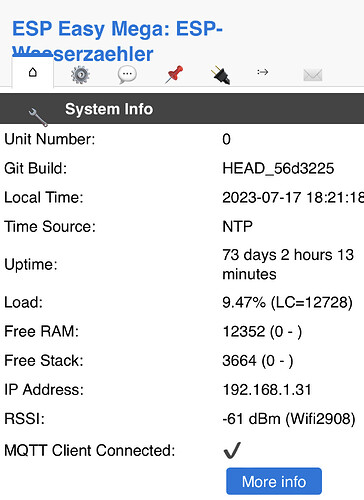
Task: Open the Hardware pushpin tab
Action: tap(174, 74)
